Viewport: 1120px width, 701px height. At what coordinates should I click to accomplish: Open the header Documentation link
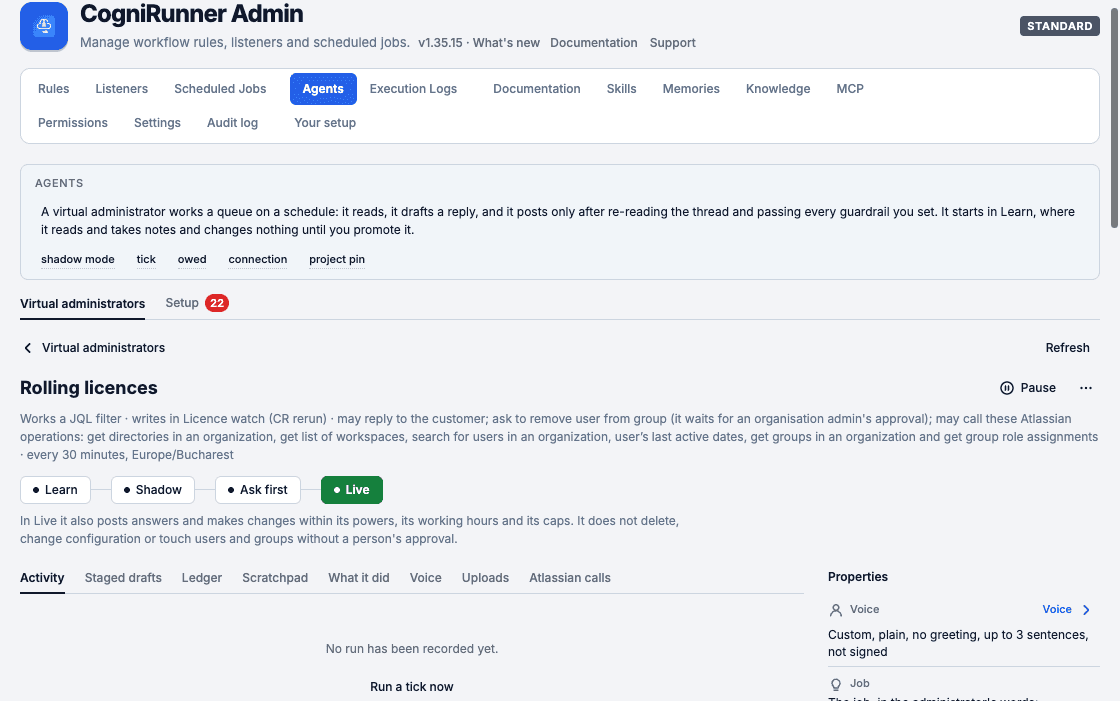[594, 43]
